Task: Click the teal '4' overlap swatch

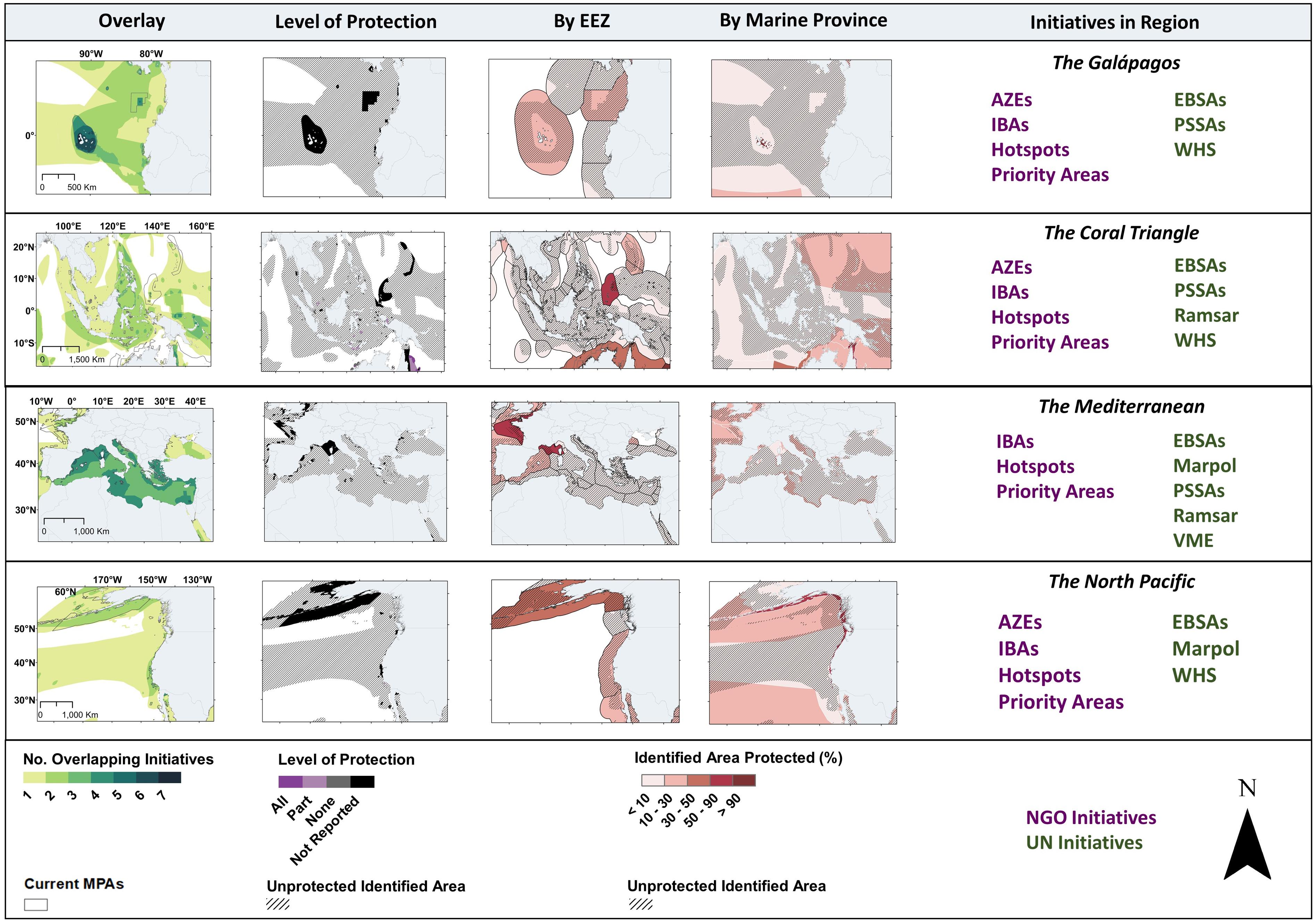Action: tap(102, 778)
